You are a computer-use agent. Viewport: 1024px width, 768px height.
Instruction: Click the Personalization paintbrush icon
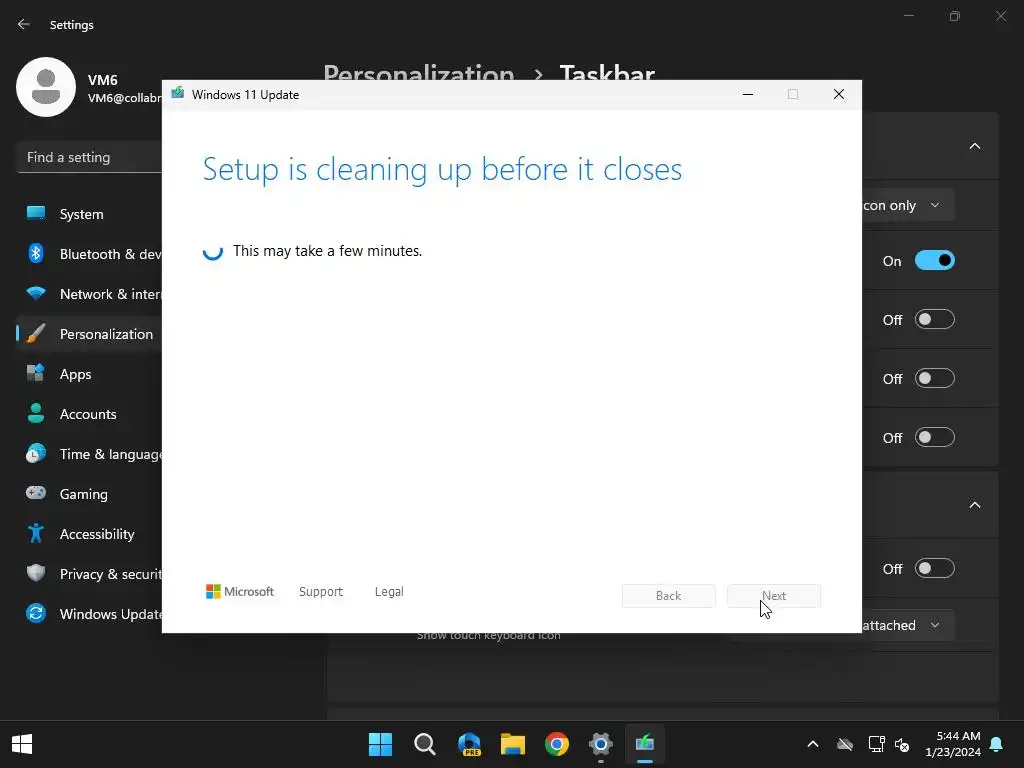click(36, 333)
